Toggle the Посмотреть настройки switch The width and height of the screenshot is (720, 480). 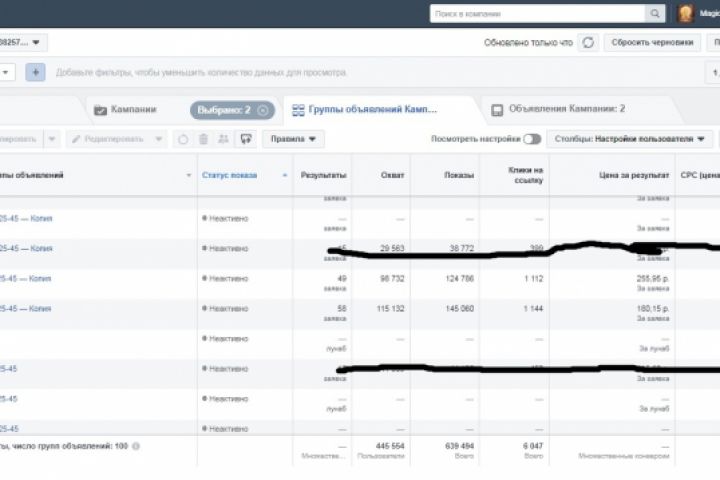coord(532,139)
